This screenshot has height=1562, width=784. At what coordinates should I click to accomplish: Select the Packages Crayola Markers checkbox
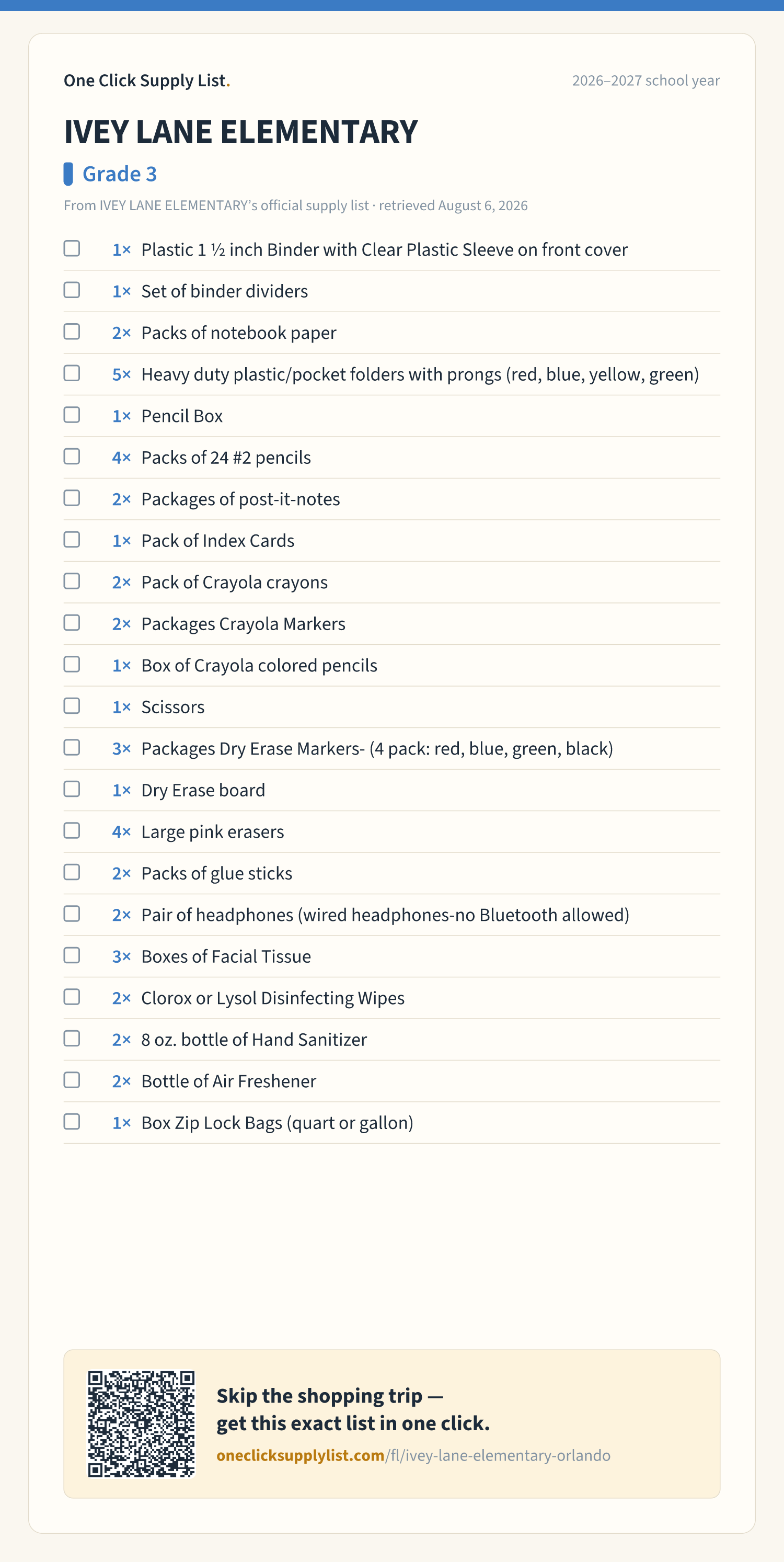[x=72, y=623]
